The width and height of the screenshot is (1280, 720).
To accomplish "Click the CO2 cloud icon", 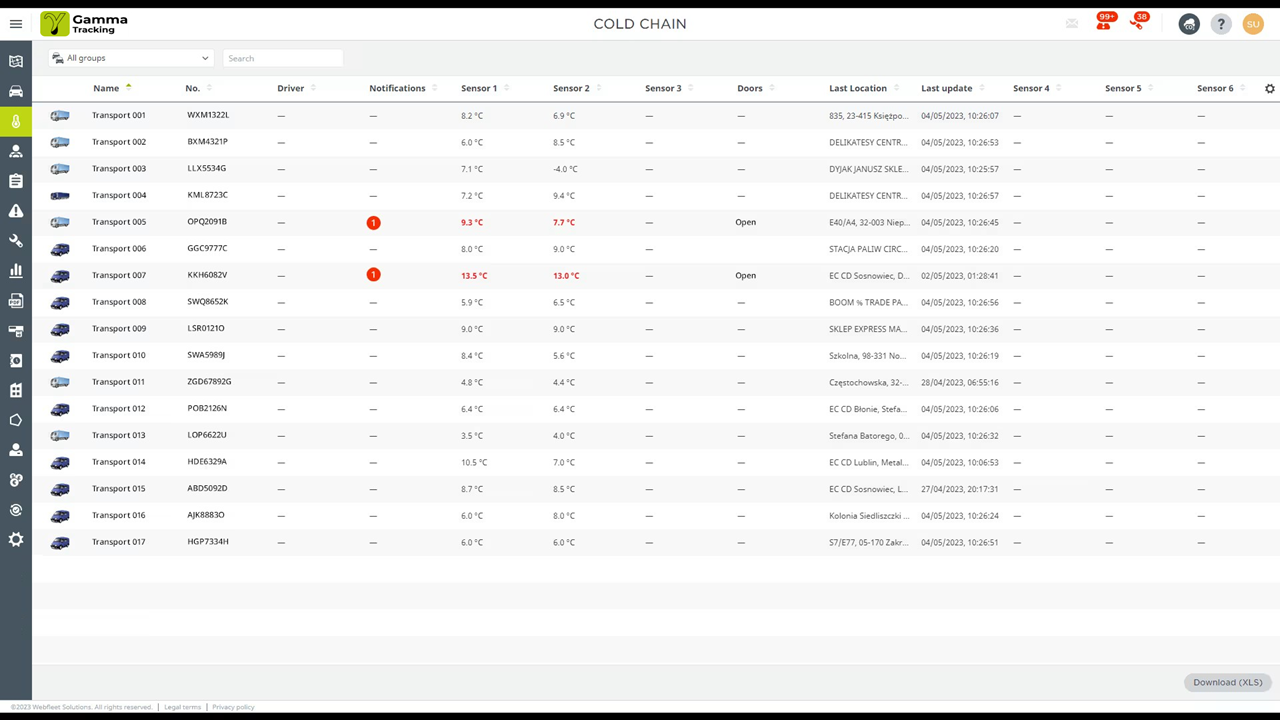I will click(1189, 24).
